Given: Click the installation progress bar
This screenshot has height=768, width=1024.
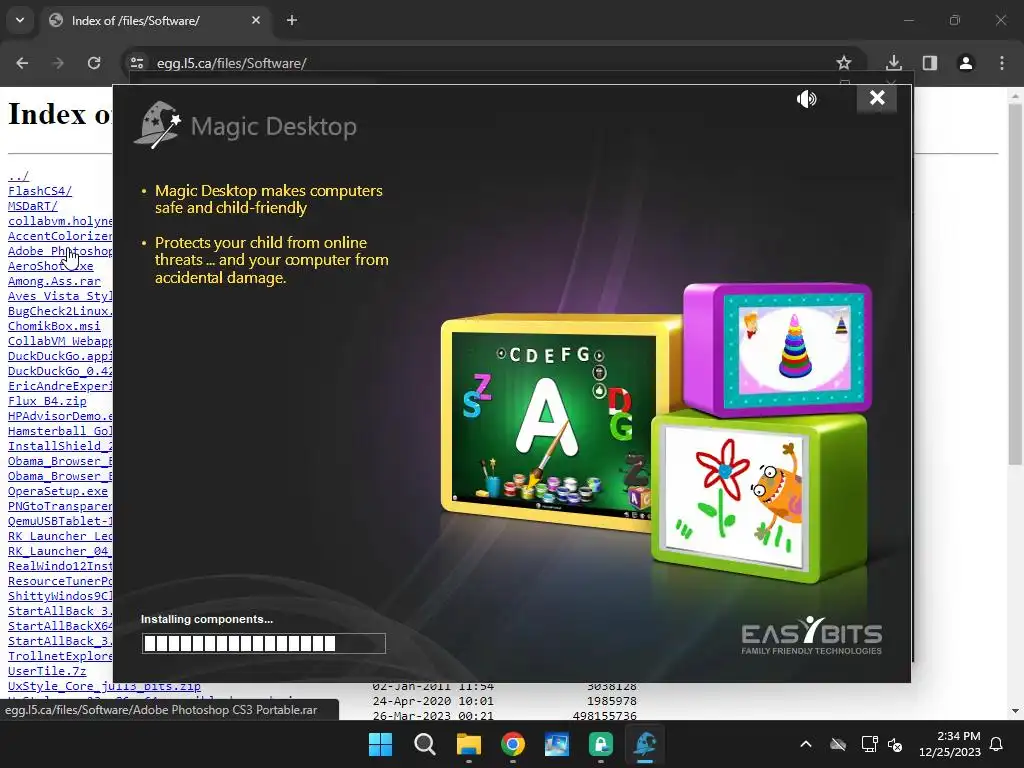Looking at the screenshot, I should (264, 643).
